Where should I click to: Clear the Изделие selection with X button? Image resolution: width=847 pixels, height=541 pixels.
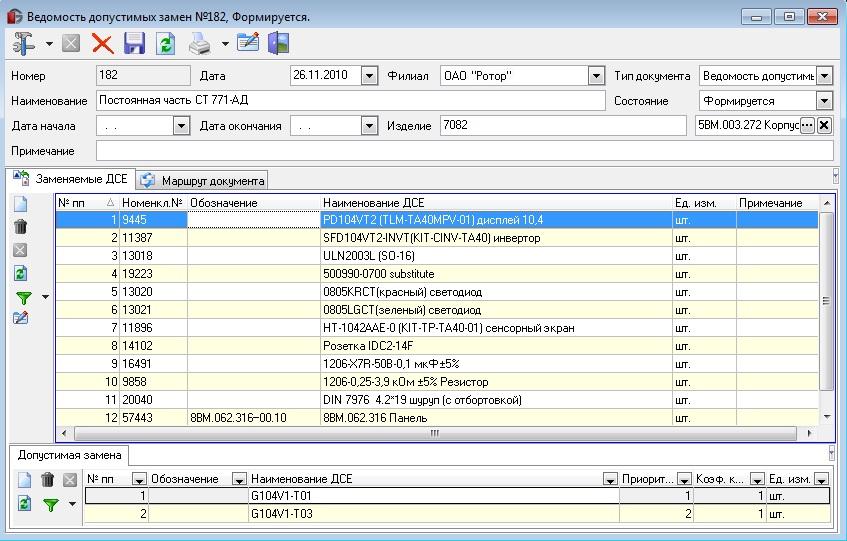[824, 125]
